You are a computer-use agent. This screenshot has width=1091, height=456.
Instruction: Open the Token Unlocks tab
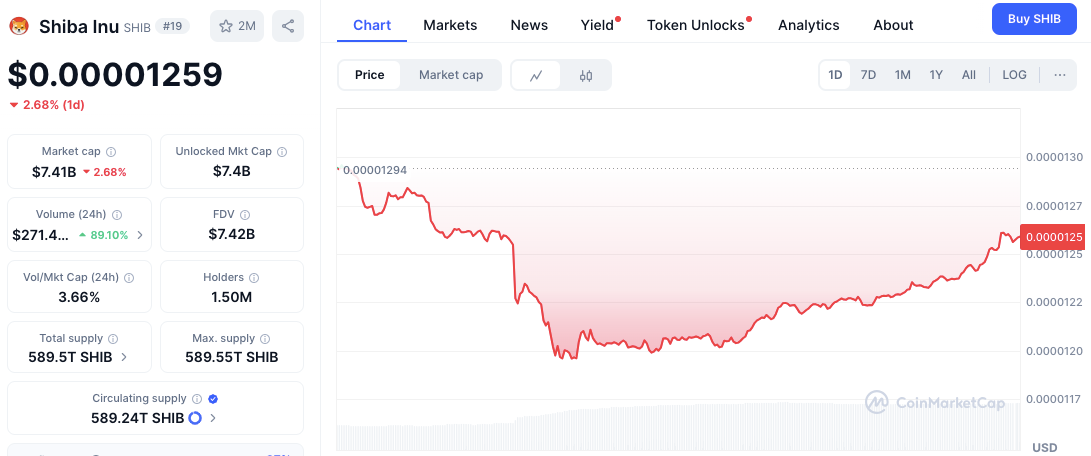click(x=695, y=25)
